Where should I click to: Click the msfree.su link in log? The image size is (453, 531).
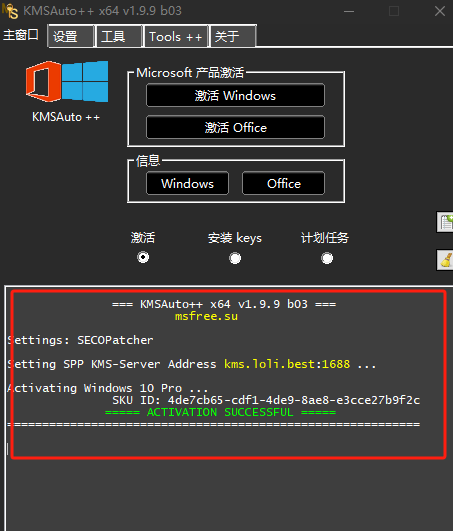pos(206,316)
